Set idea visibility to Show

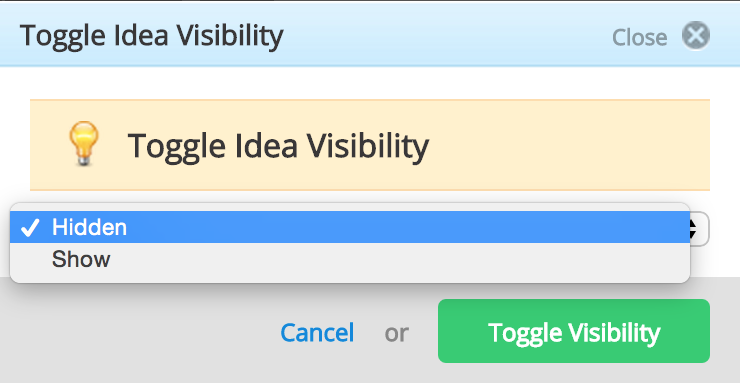point(350,259)
